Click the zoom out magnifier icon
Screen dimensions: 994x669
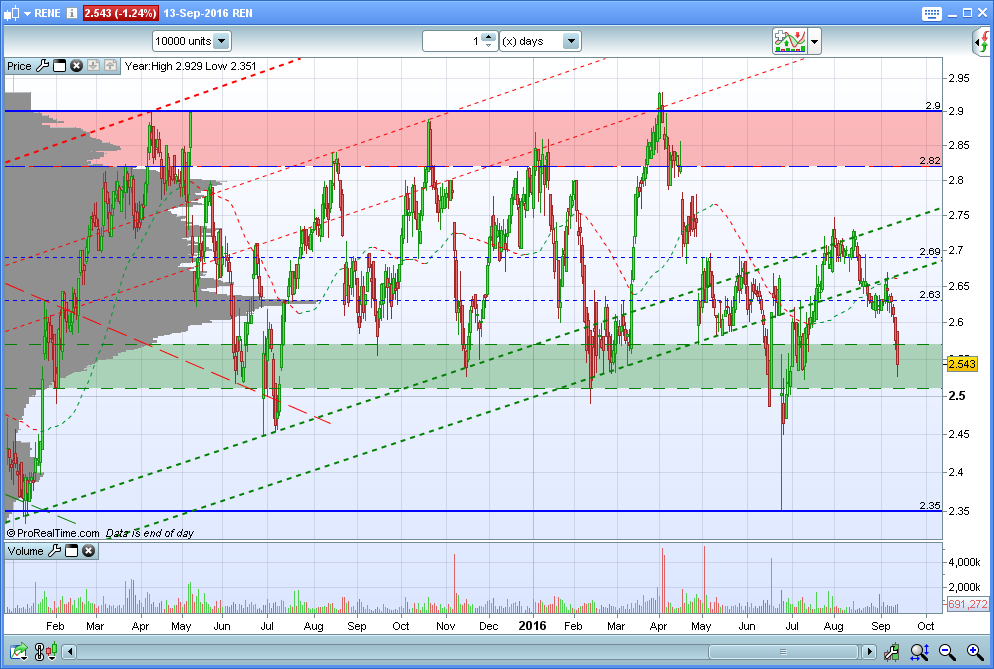point(947,651)
